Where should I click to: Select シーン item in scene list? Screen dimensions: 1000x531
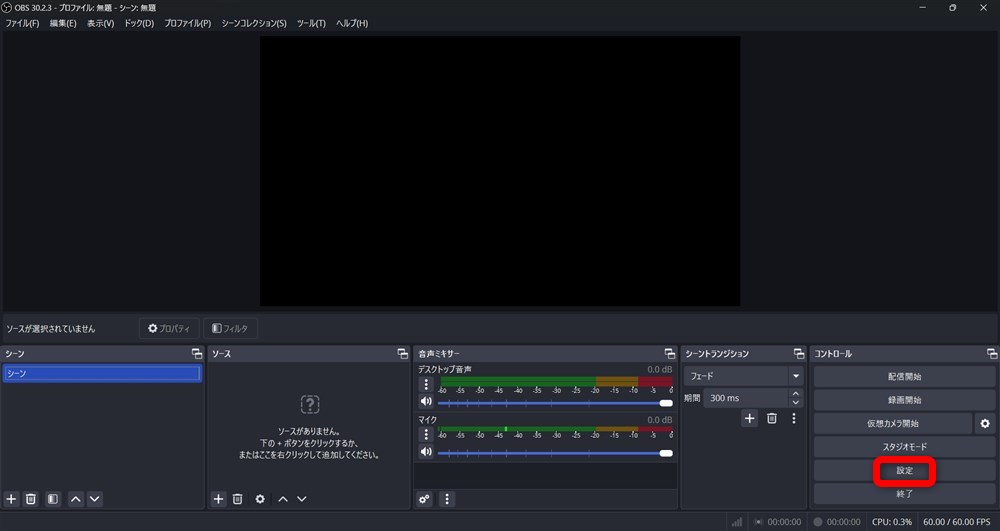(102, 374)
